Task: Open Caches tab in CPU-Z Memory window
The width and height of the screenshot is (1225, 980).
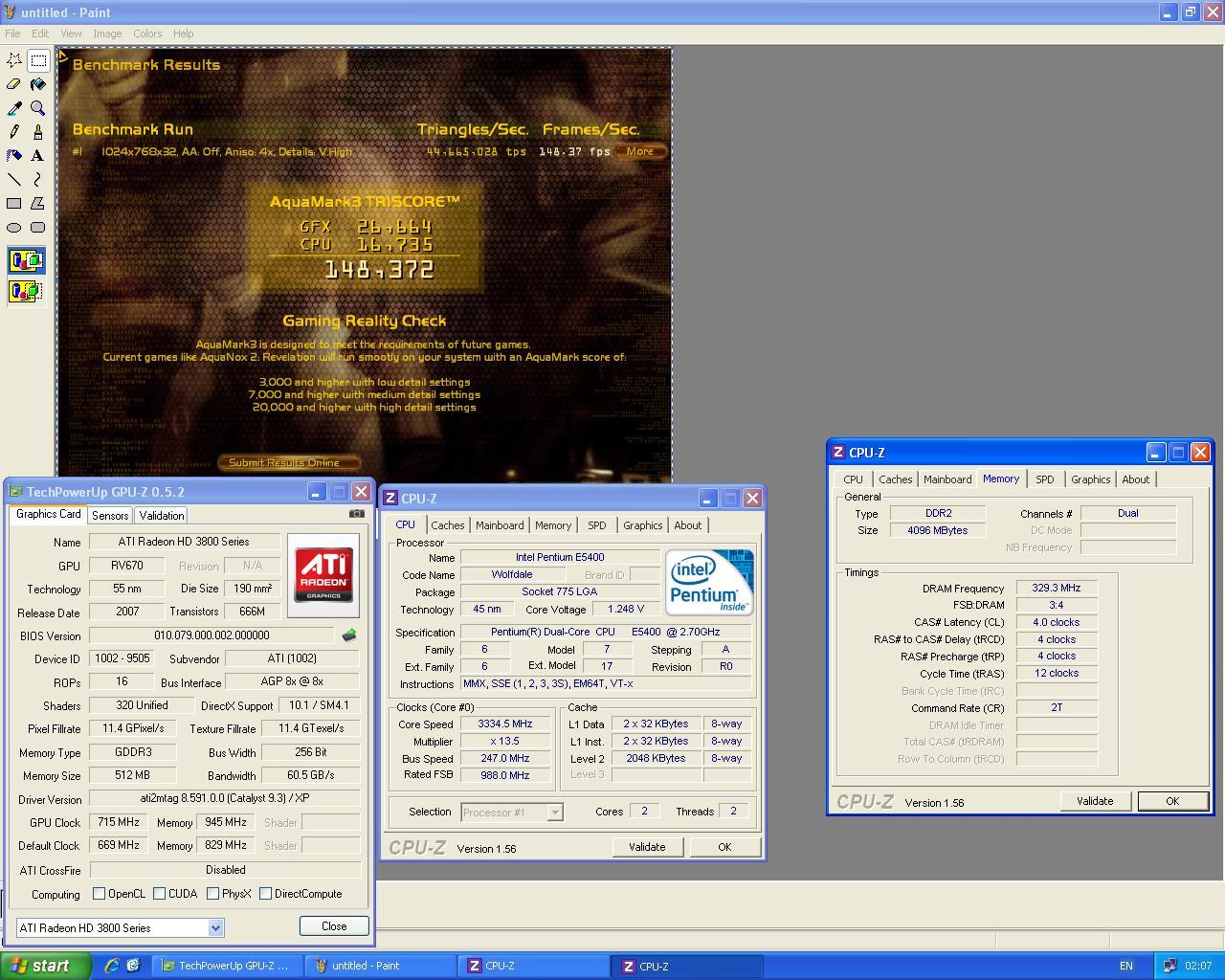Action: click(x=895, y=479)
